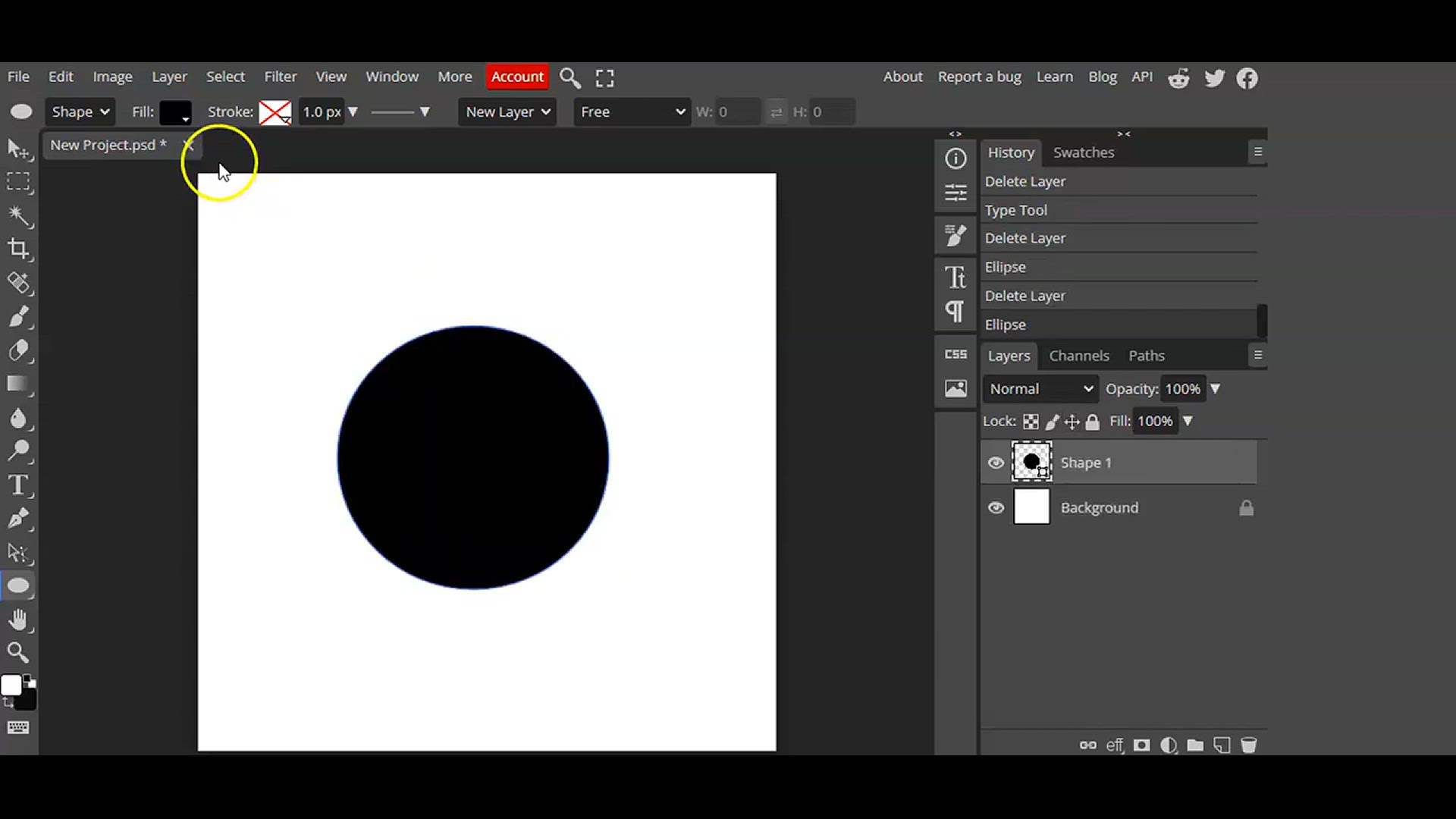Open the Character panel icon
The width and height of the screenshot is (1456, 819).
[955, 278]
